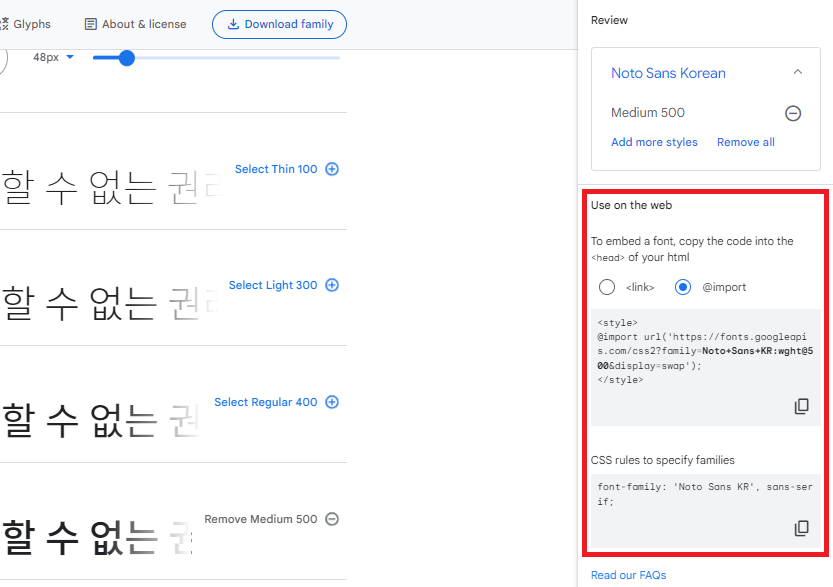Click the Medium 500 Korean sample text
Image resolution: width=833 pixels, height=587 pixels.
pos(97,538)
